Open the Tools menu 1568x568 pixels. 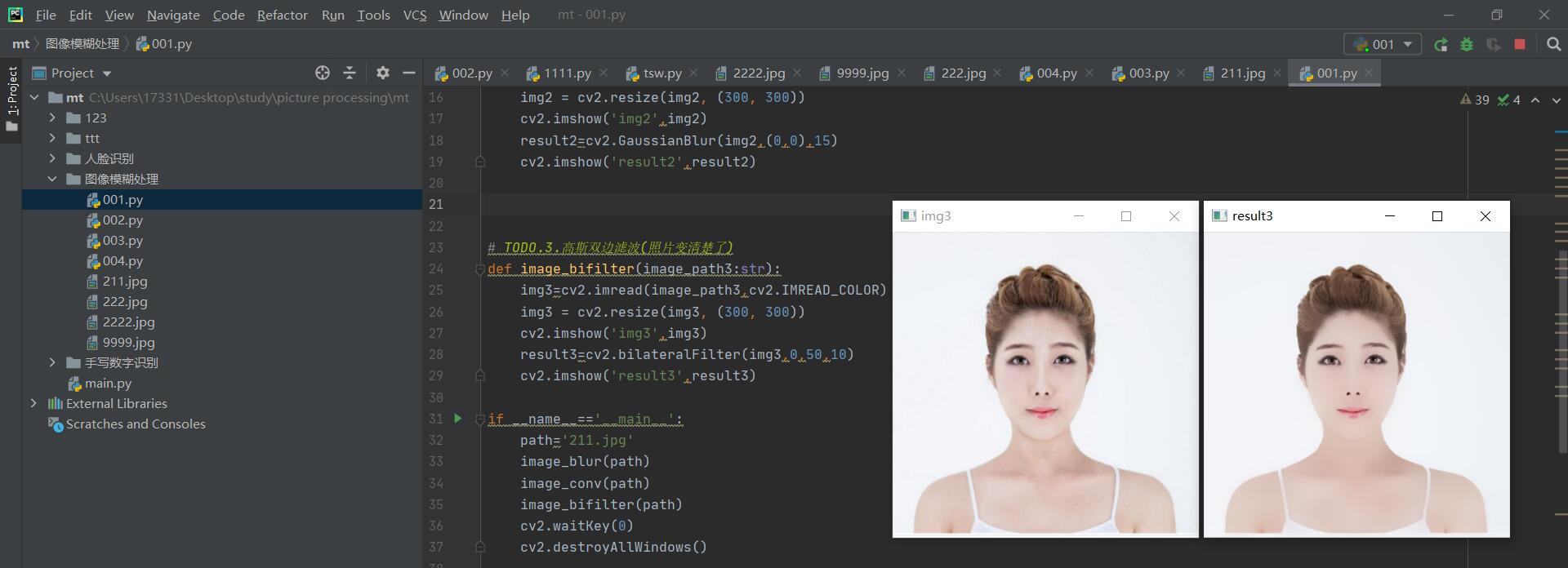[373, 15]
